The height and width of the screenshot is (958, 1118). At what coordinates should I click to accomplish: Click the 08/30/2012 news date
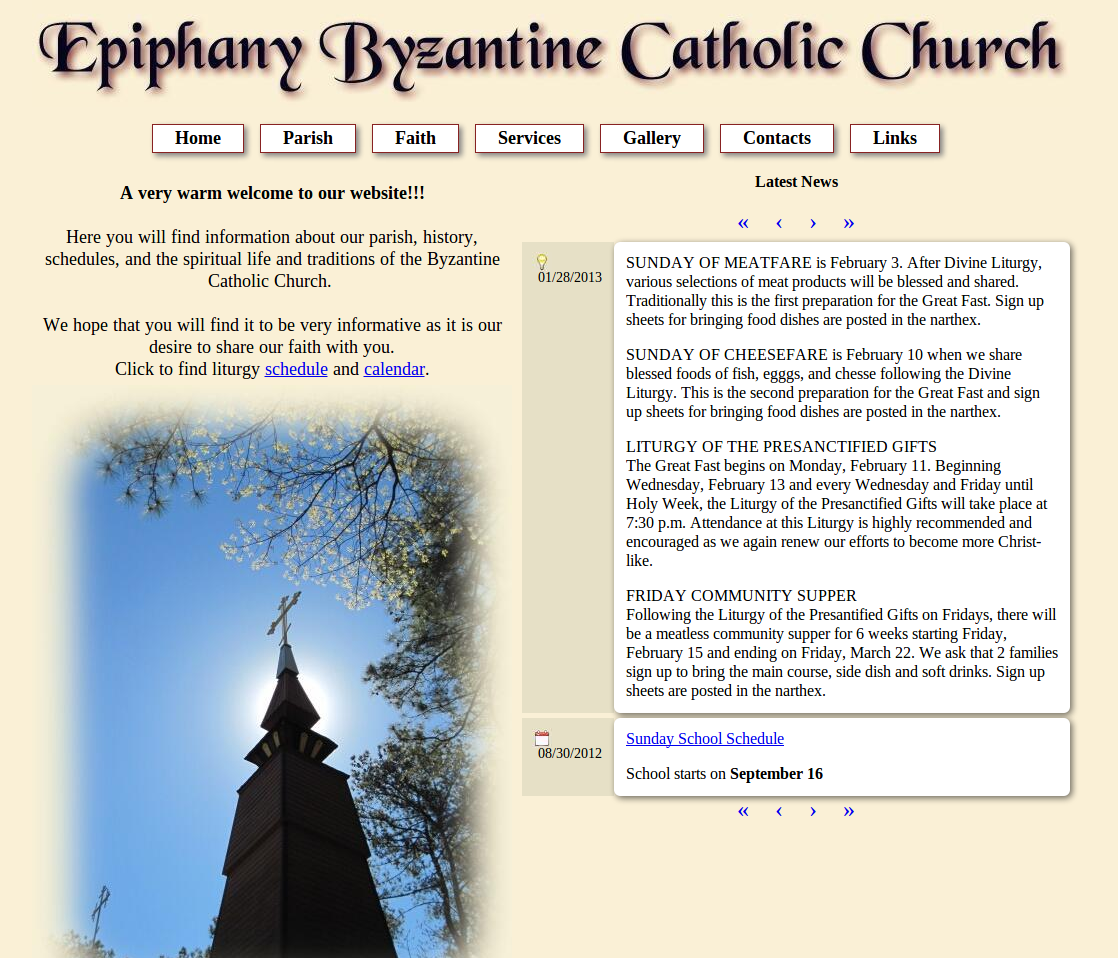tap(570, 753)
